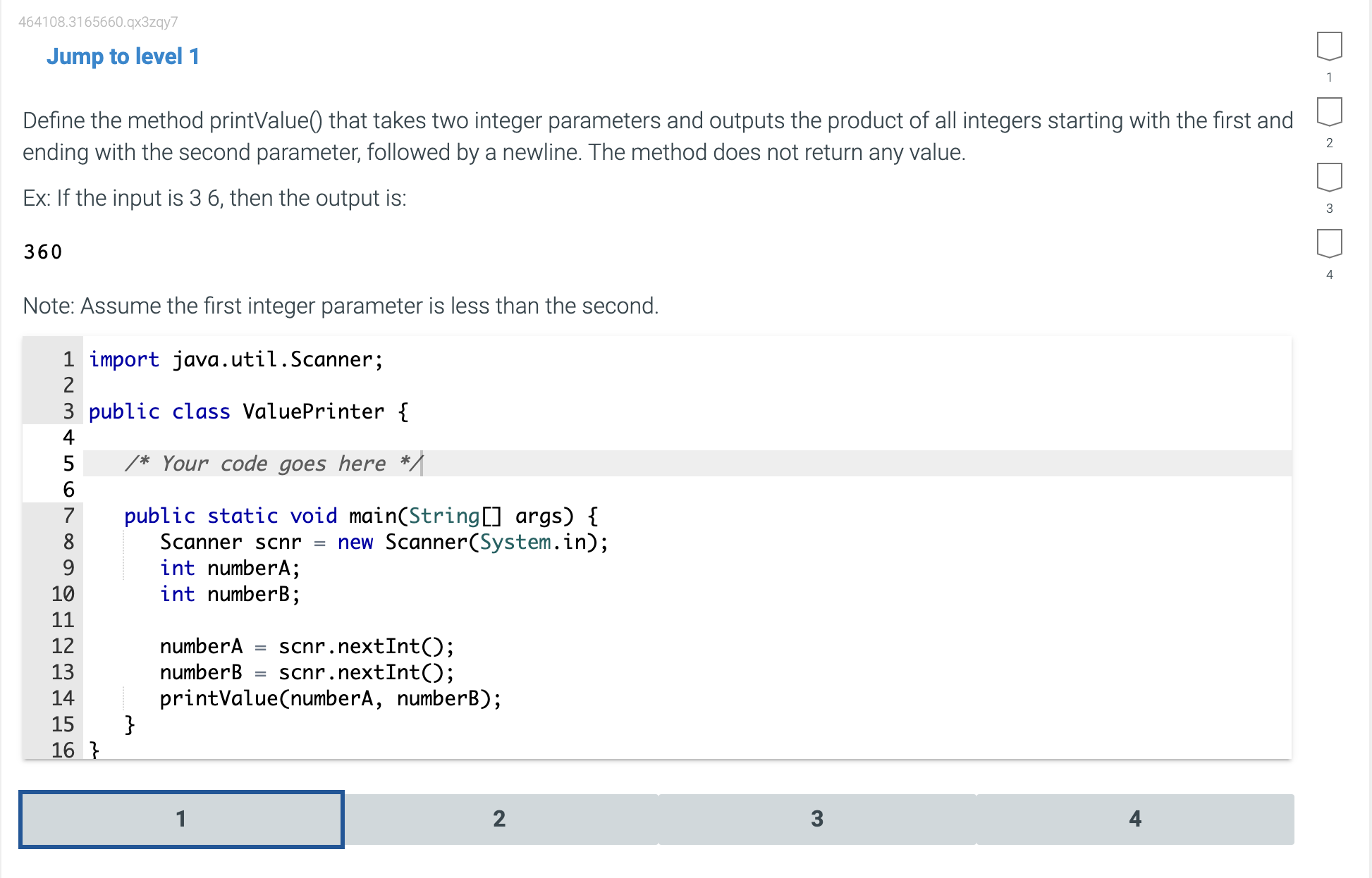Click the Jump to level 1 link
This screenshot has width=1372, height=878.
(x=123, y=56)
